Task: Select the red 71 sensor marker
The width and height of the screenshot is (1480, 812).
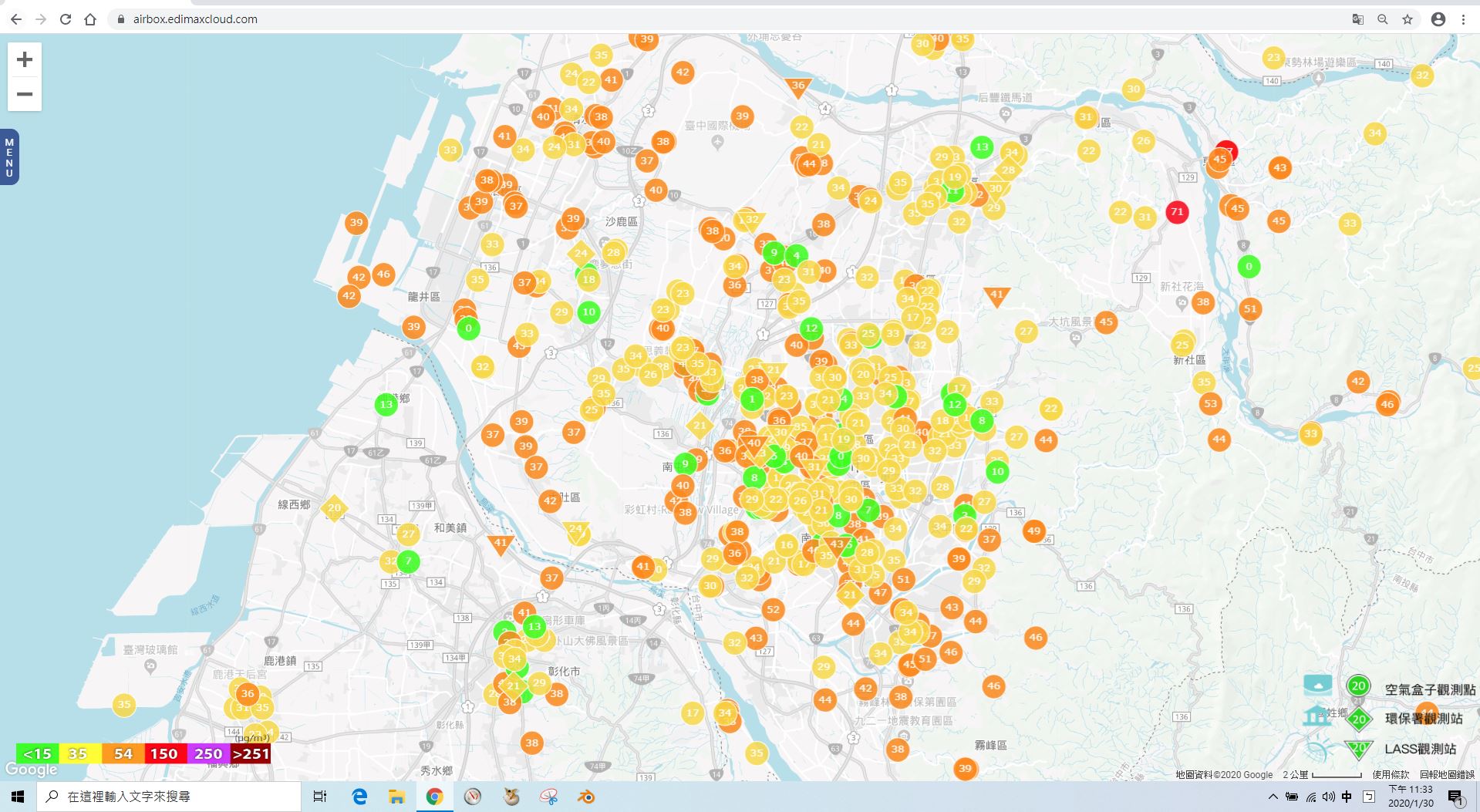Action: click(x=1177, y=211)
